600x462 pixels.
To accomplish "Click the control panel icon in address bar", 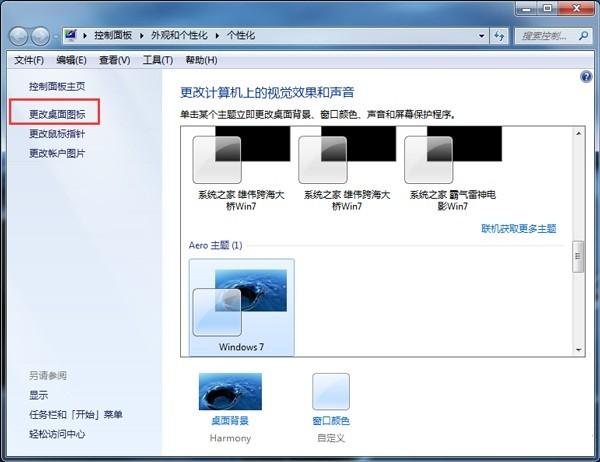I will [x=71, y=35].
